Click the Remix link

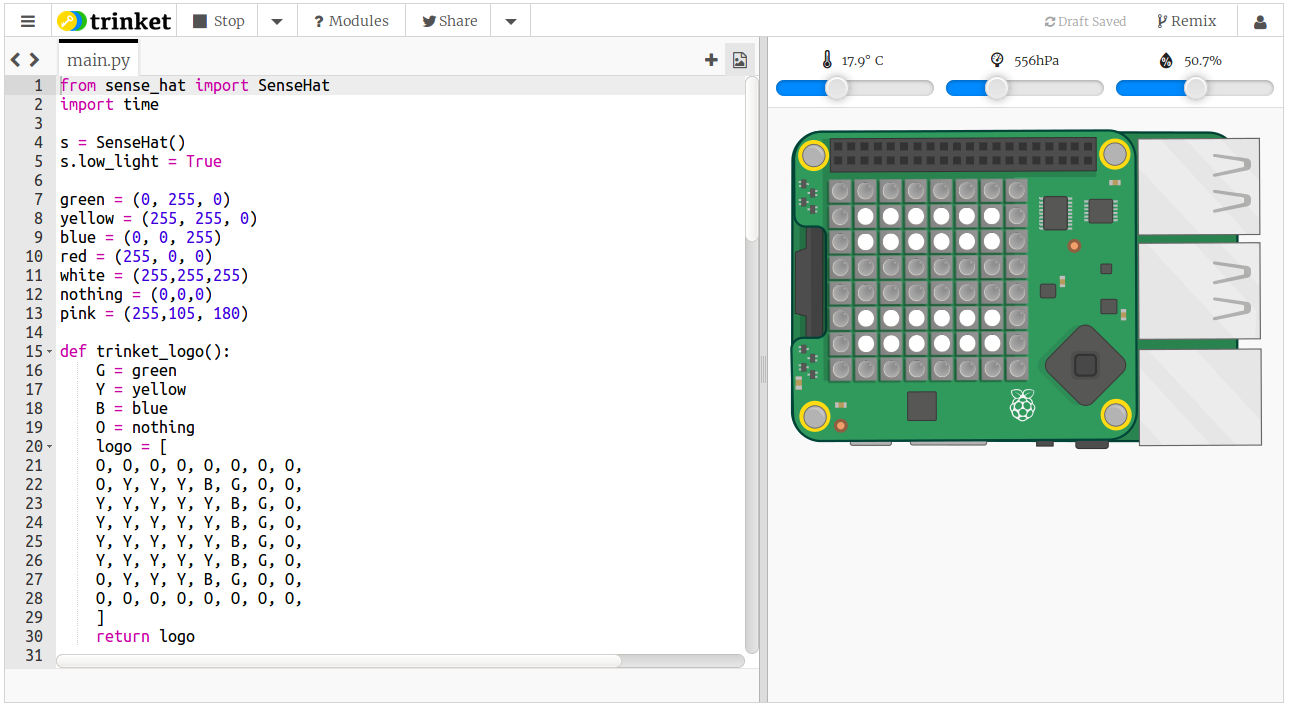[1185, 19]
